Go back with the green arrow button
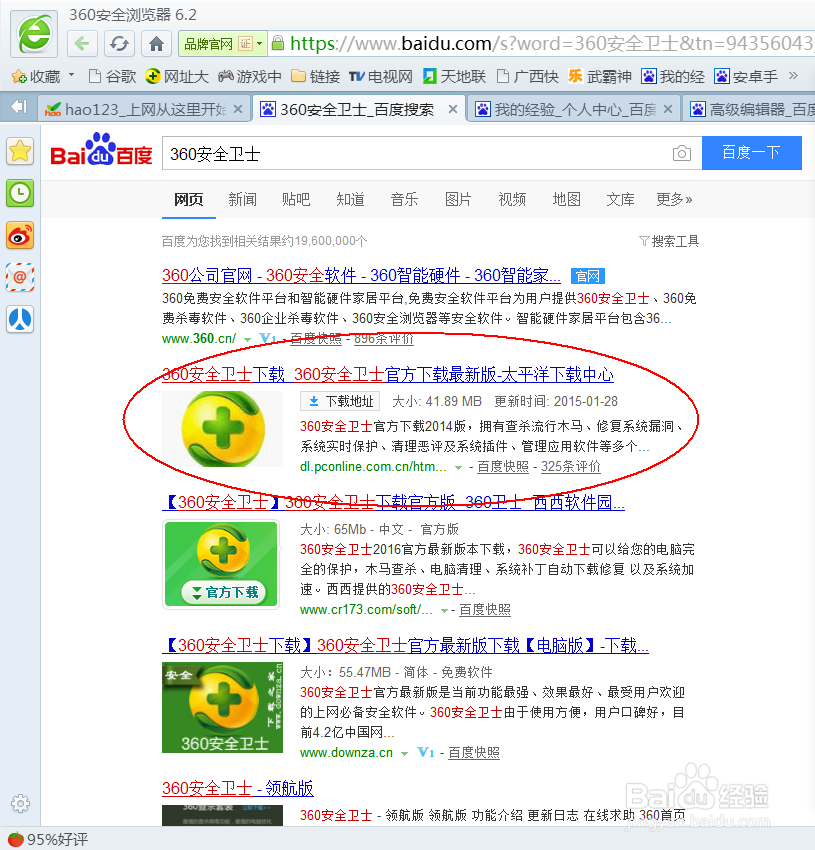The height and width of the screenshot is (850, 815). [82, 43]
